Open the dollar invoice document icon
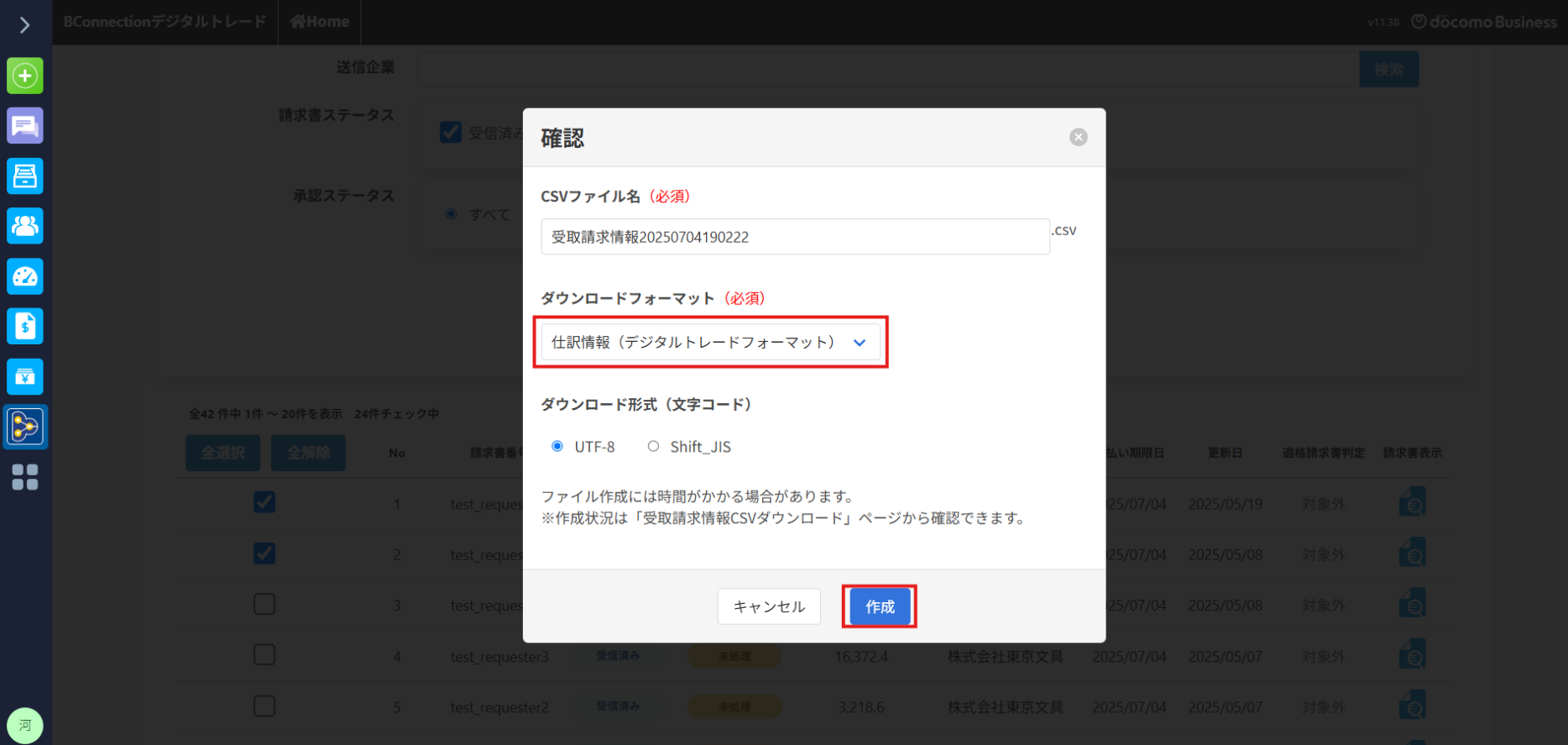 25,326
